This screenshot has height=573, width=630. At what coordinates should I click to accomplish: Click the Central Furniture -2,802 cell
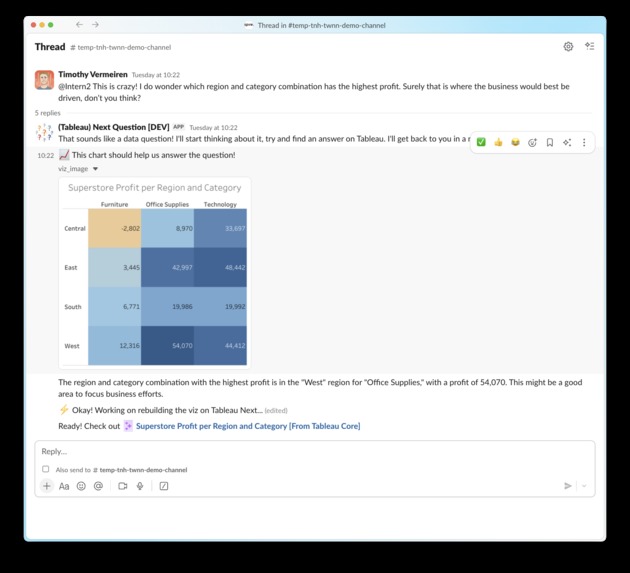coord(115,228)
